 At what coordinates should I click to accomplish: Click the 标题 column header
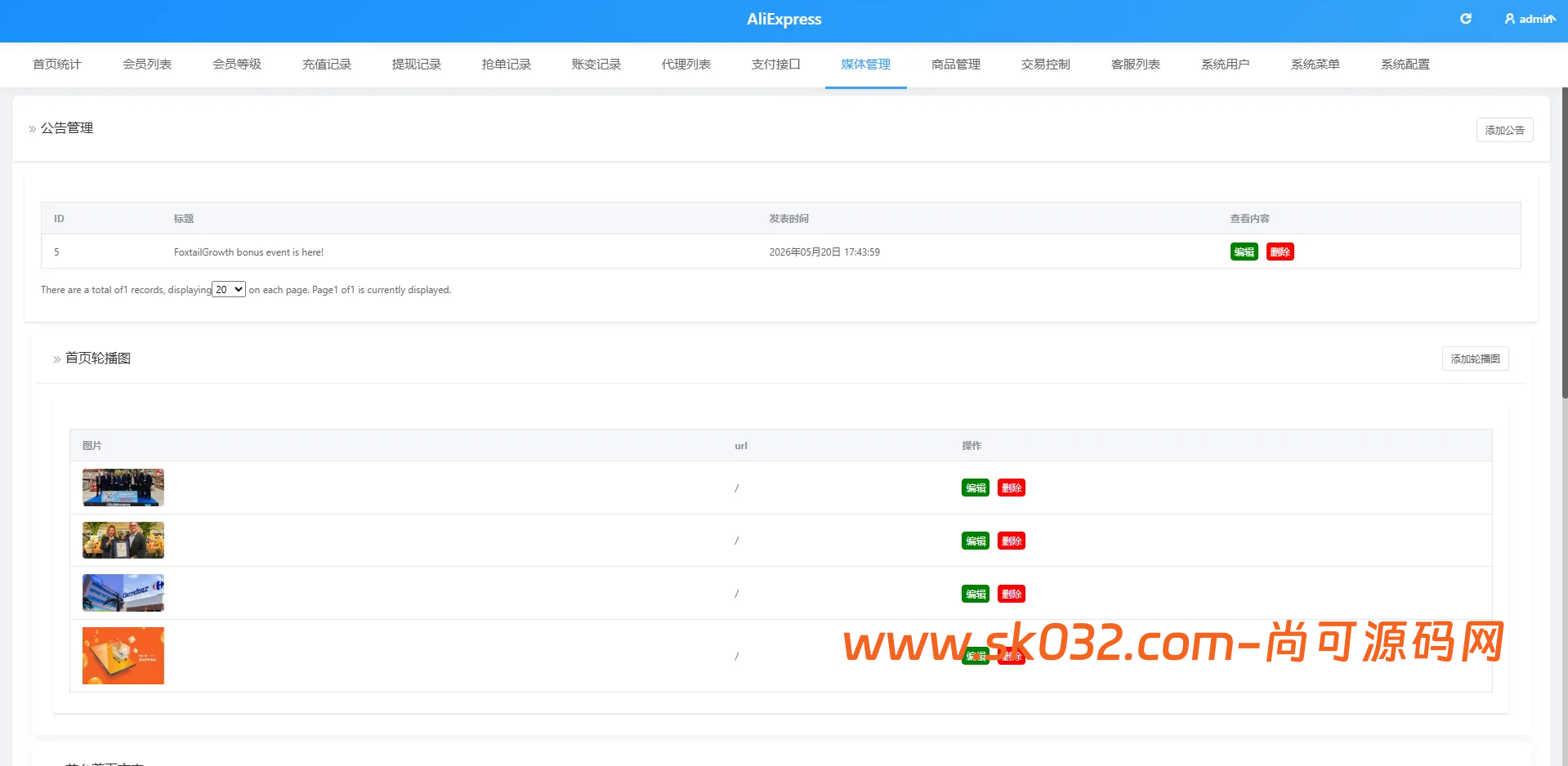(x=184, y=219)
